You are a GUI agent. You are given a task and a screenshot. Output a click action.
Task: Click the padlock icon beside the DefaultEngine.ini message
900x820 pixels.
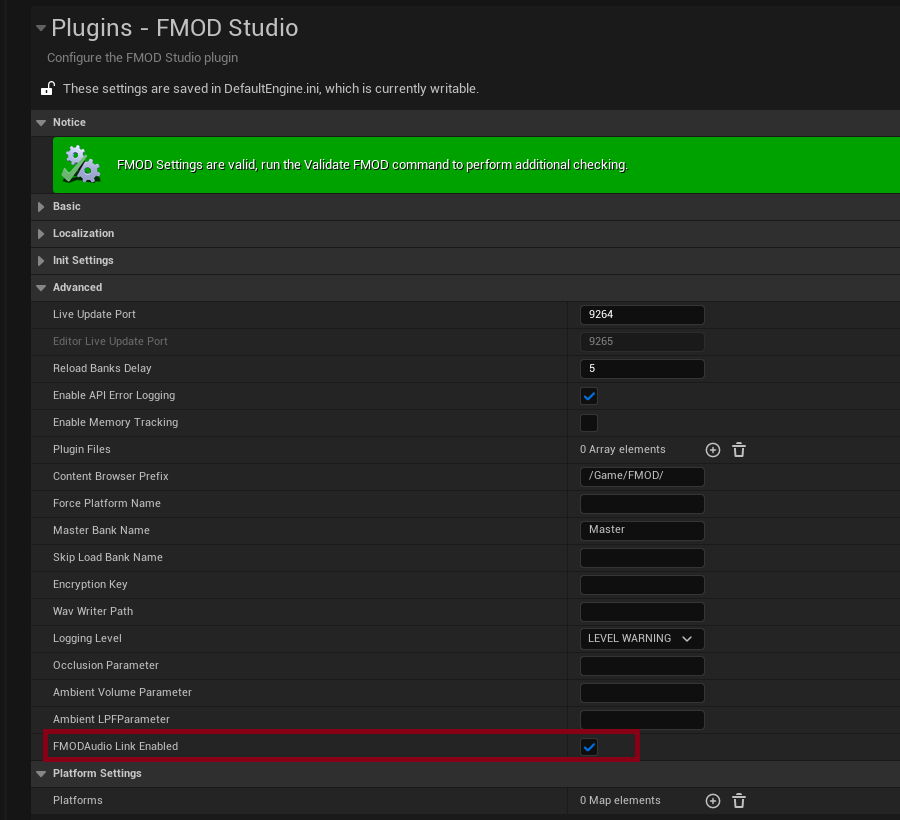click(x=48, y=87)
